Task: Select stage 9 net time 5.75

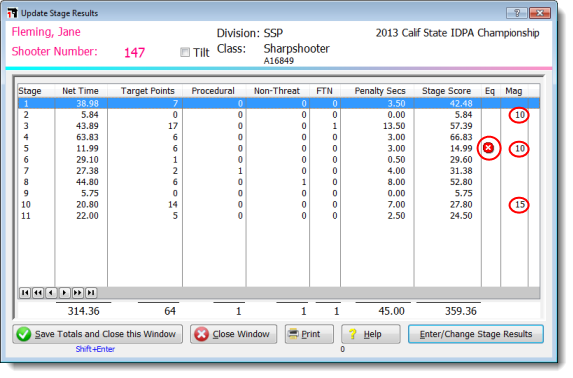Action: pos(90,193)
